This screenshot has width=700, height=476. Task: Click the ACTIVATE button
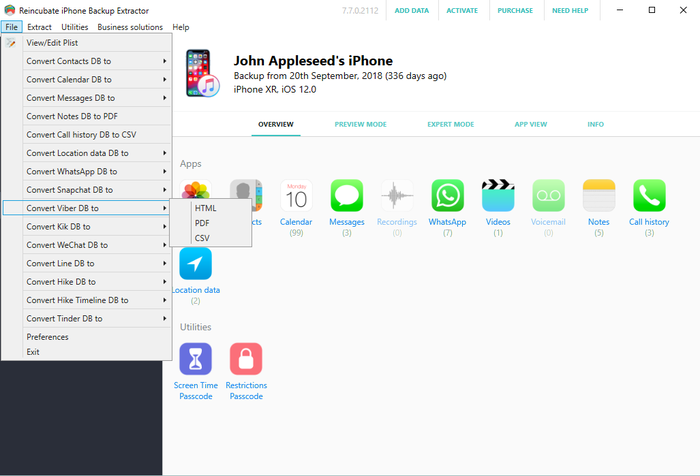462,10
